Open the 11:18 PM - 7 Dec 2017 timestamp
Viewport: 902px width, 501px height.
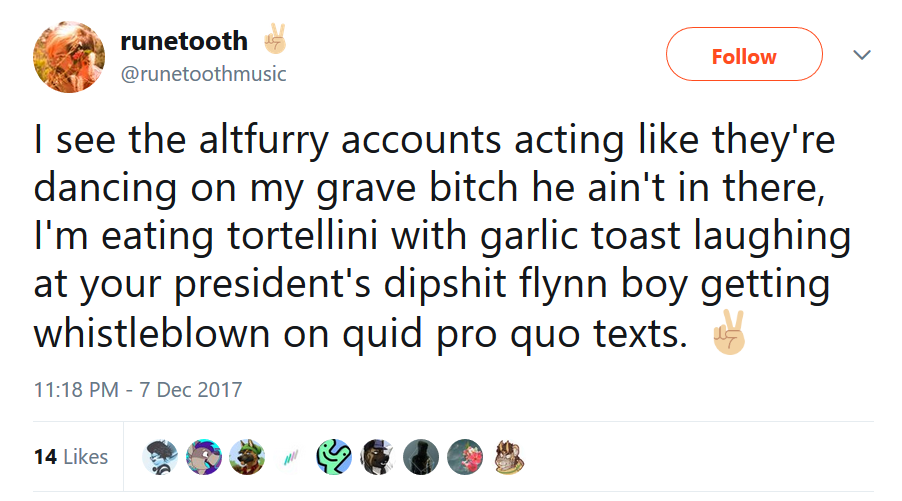138,390
